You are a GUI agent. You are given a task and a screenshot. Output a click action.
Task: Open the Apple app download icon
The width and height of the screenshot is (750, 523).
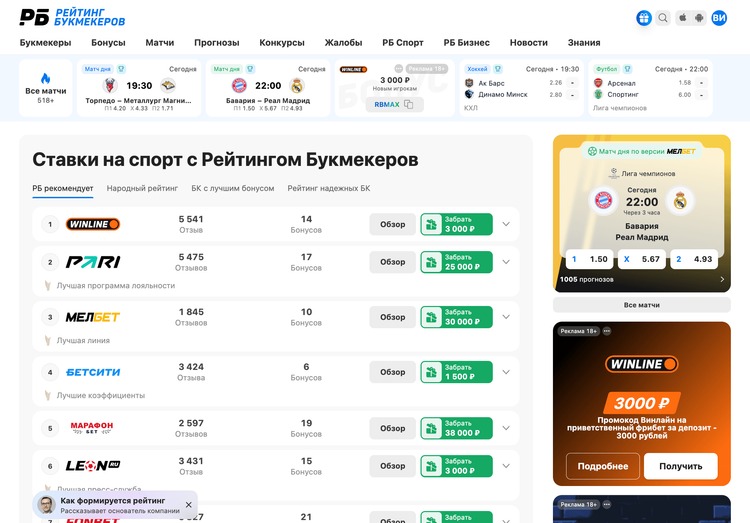coord(683,18)
